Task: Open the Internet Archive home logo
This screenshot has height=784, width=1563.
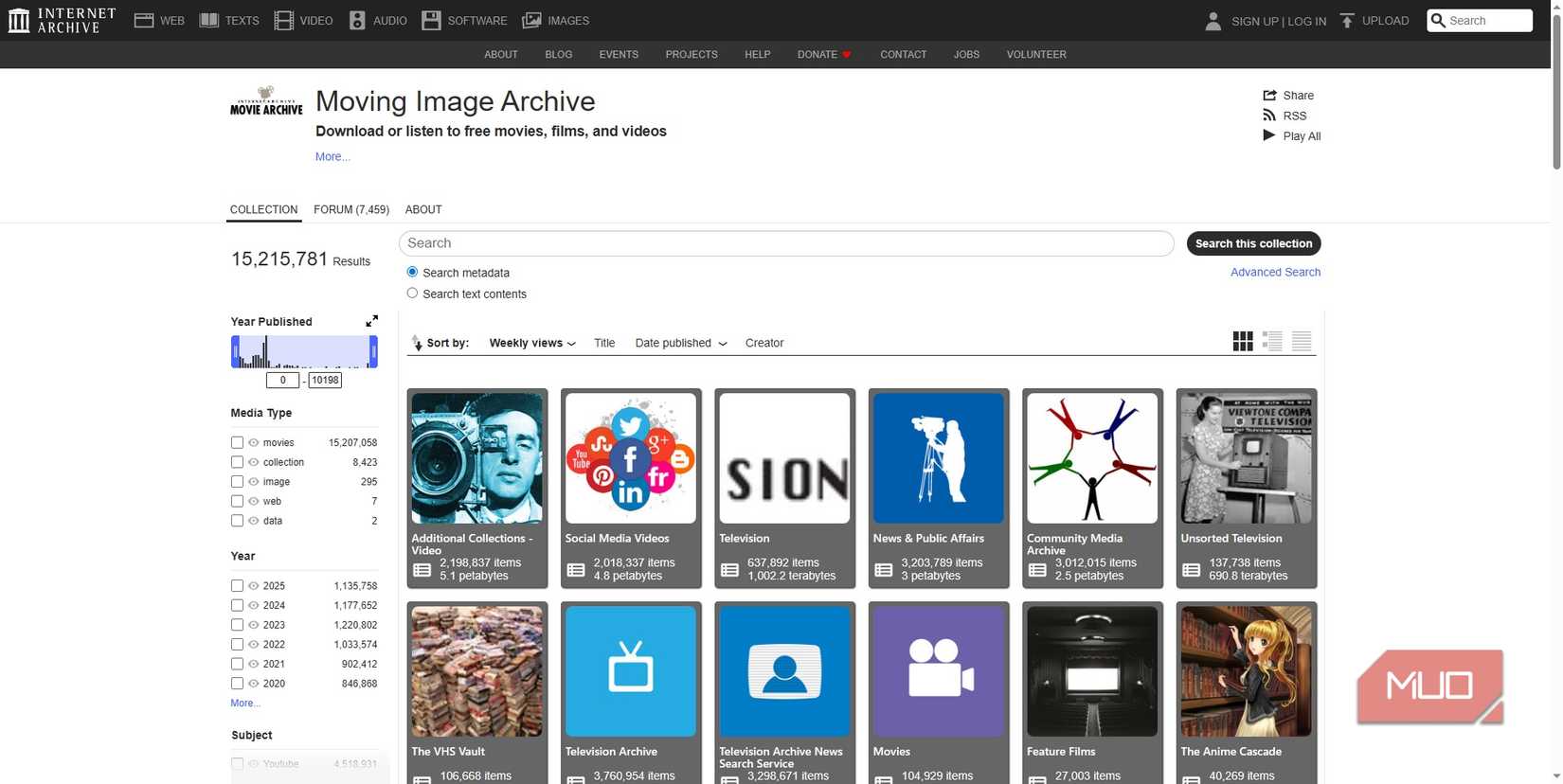Action: point(62,20)
